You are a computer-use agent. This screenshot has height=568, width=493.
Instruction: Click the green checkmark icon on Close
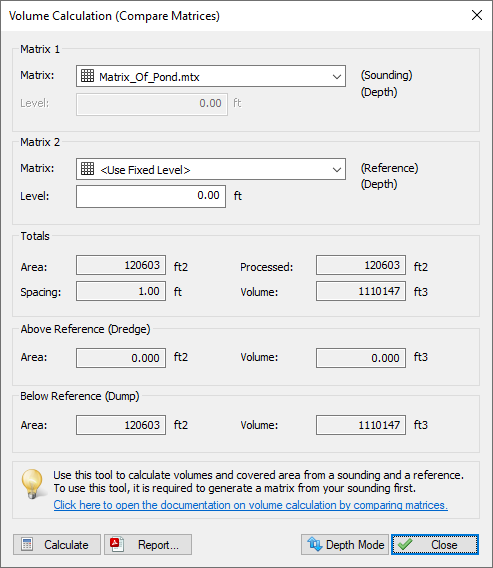coord(405,544)
